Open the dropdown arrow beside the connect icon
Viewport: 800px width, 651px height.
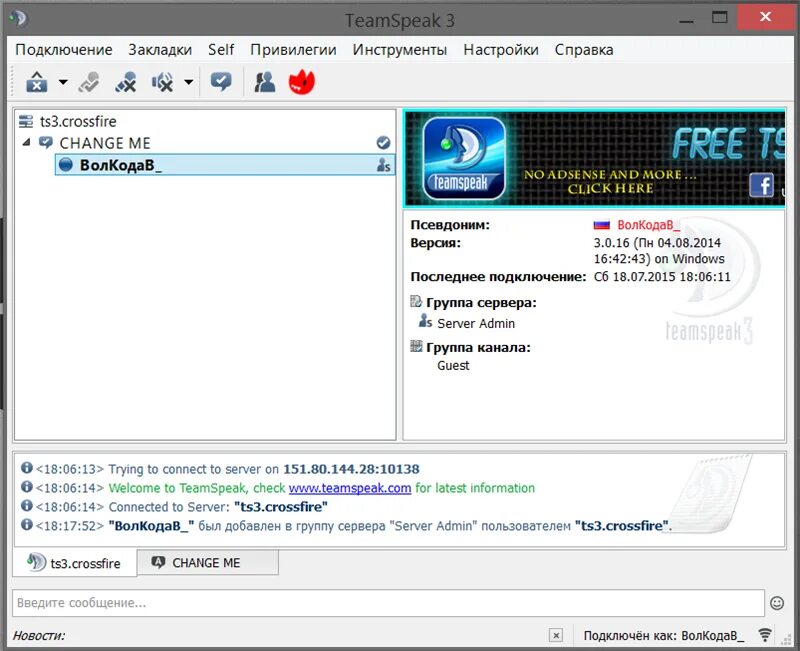(63, 82)
